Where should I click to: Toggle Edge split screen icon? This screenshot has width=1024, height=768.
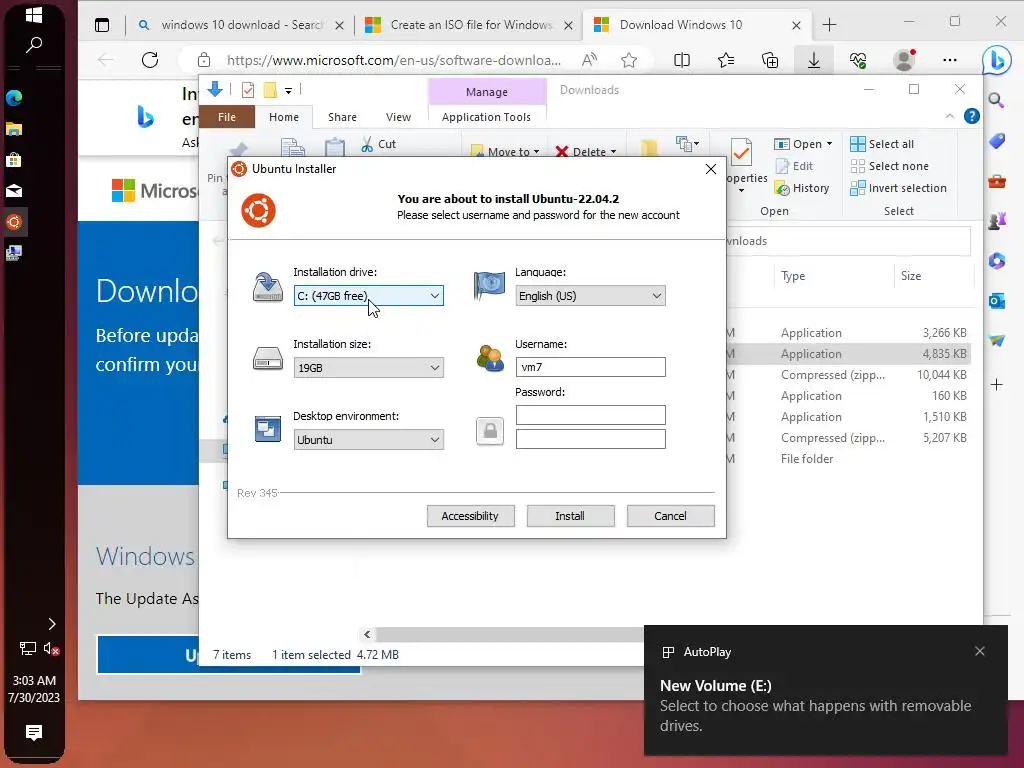point(682,60)
